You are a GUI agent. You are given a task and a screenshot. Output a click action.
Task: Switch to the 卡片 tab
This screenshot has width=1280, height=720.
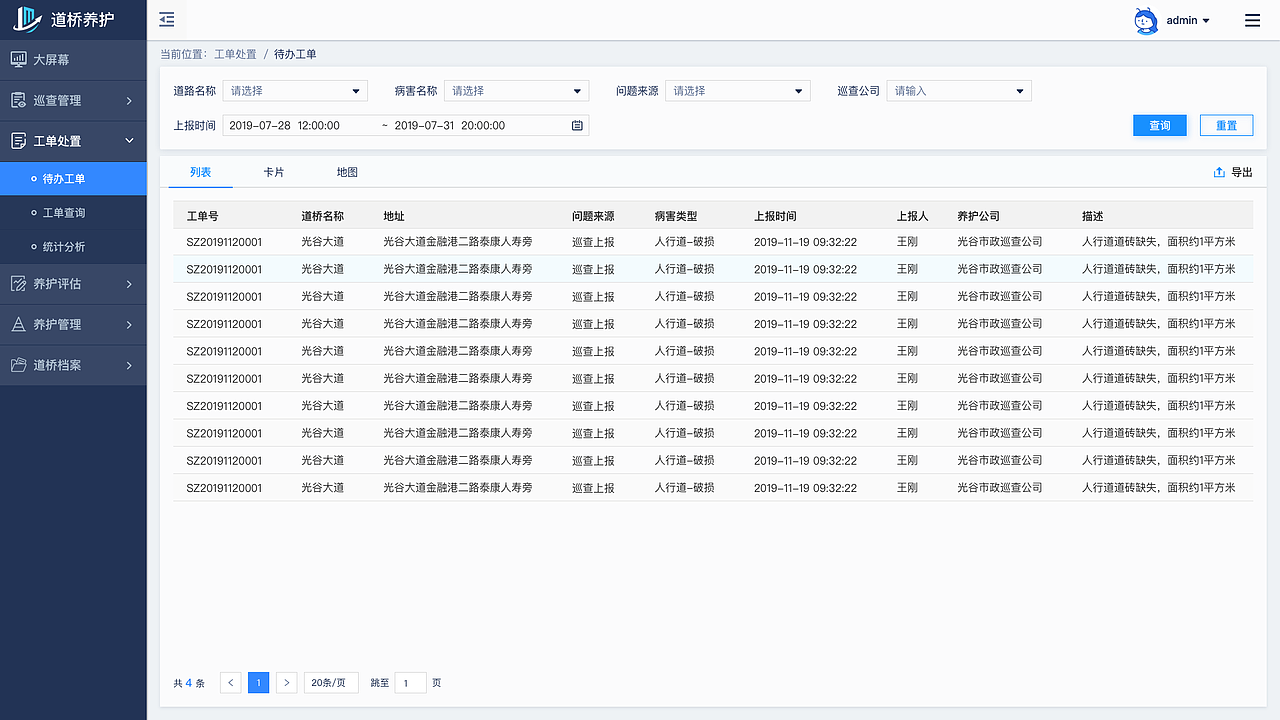click(273, 172)
